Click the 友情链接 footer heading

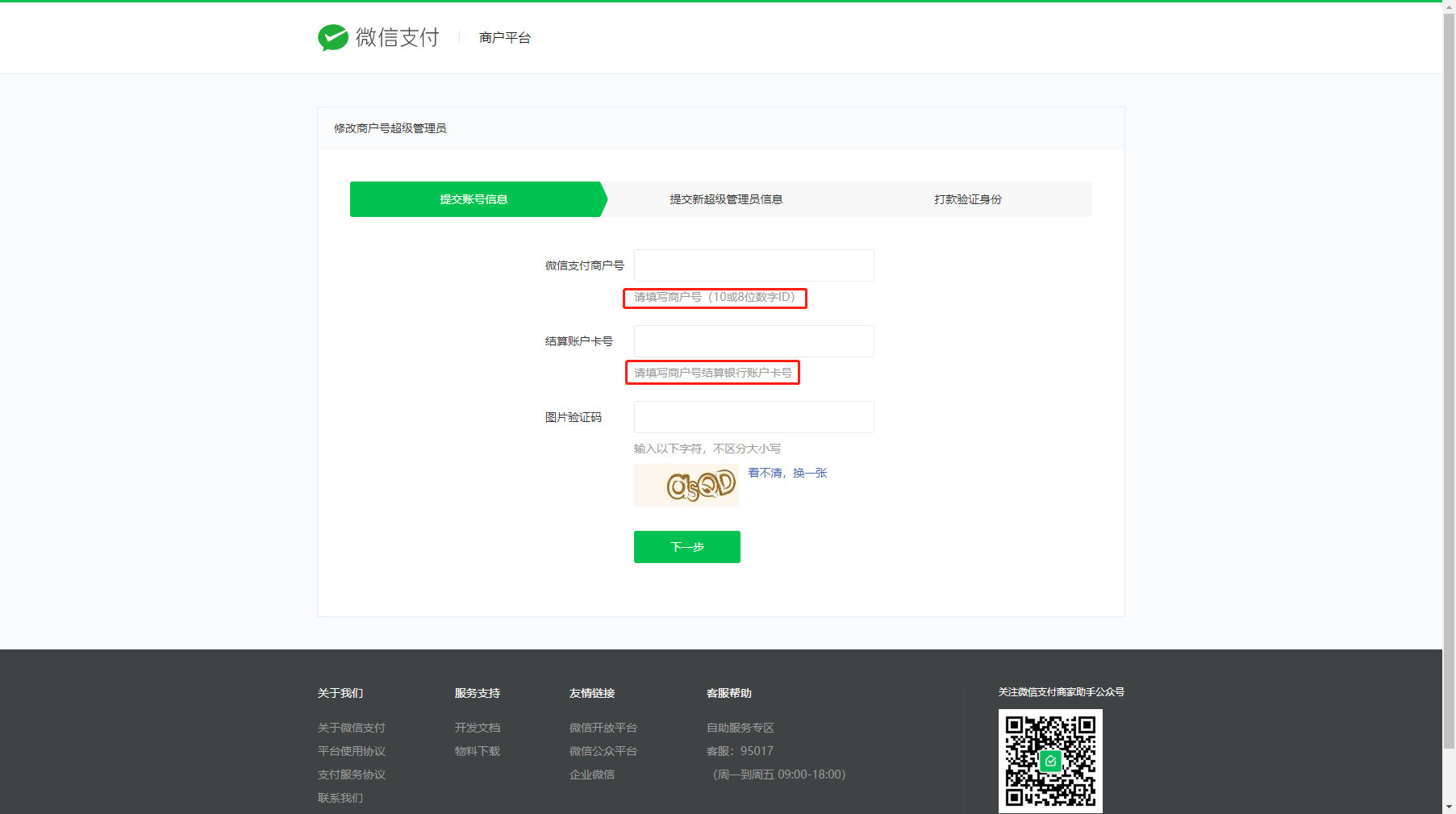point(592,693)
